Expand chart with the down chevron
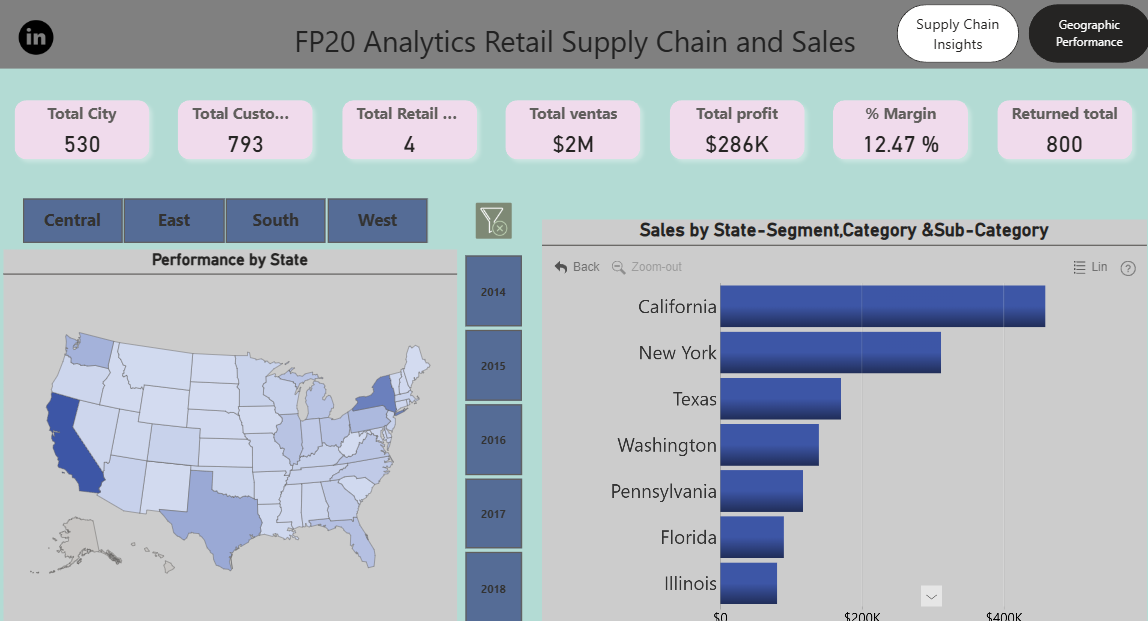This screenshot has height=621, width=1148. click(x=931, y=596)
